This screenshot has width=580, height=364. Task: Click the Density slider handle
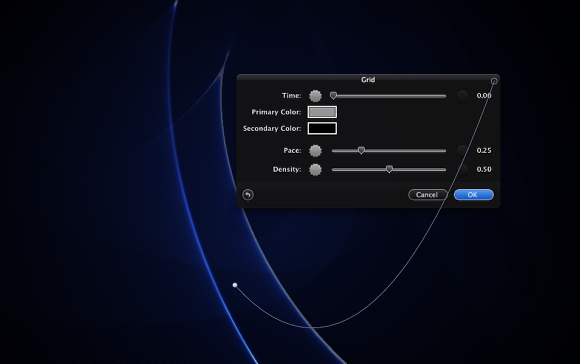click(x=389, y=169)
